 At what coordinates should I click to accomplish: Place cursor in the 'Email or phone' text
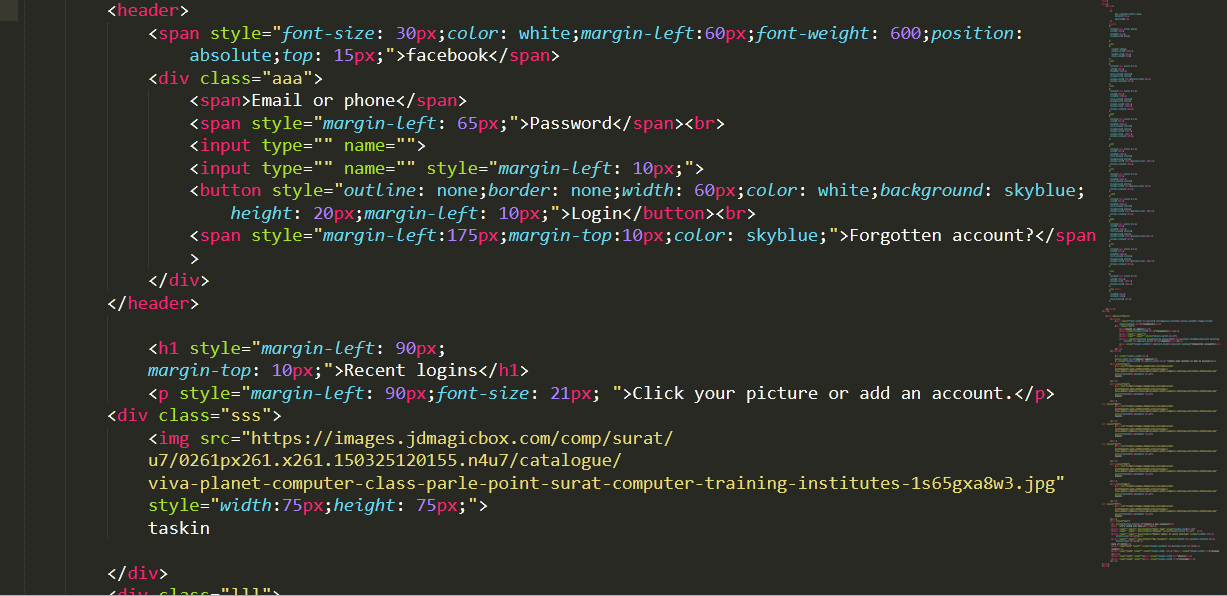coord(323,101)
